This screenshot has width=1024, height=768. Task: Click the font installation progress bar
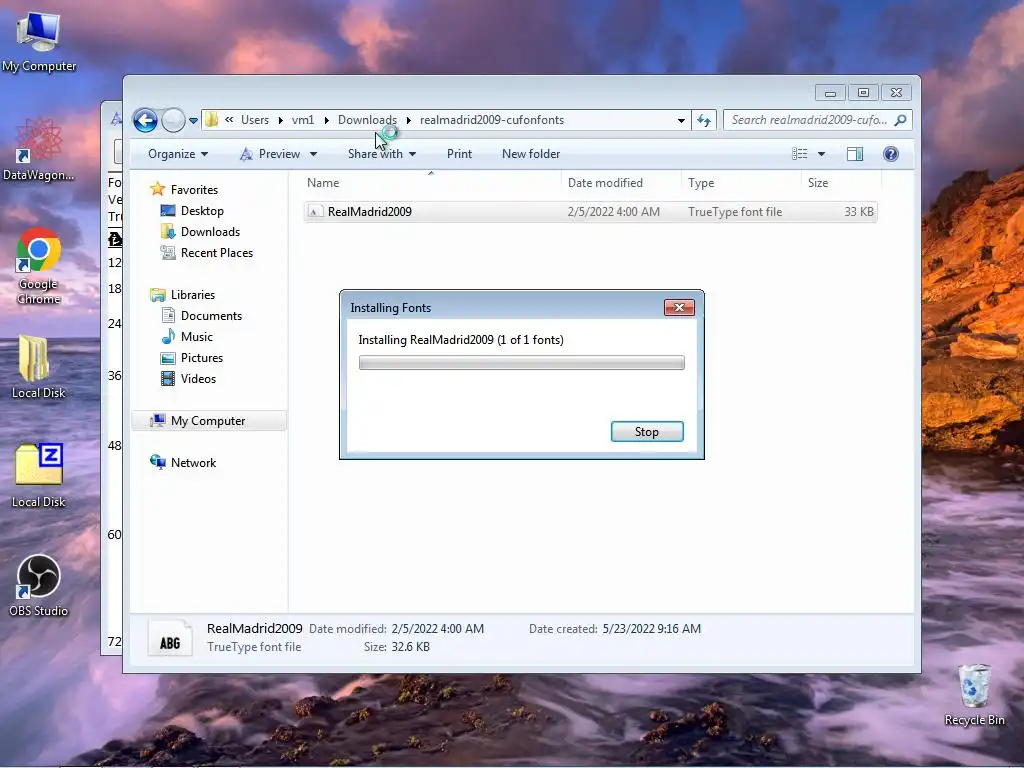521,362
